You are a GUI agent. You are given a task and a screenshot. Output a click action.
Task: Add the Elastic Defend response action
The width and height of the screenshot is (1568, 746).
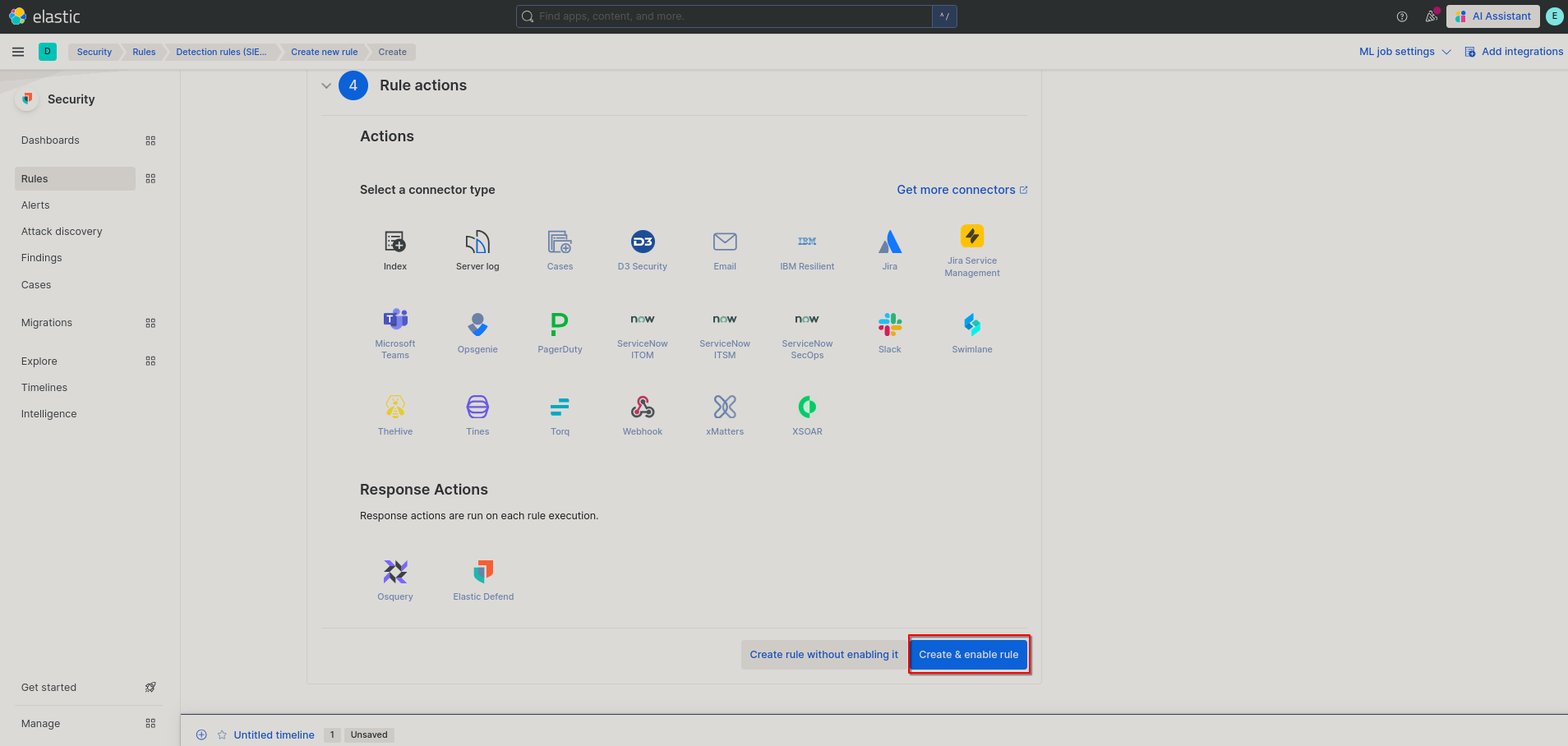coord(483,580)
